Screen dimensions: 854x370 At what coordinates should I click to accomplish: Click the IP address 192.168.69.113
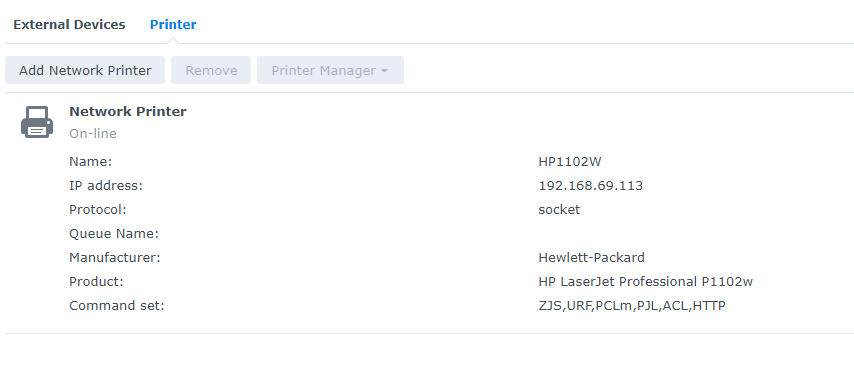tap(590, 185)
